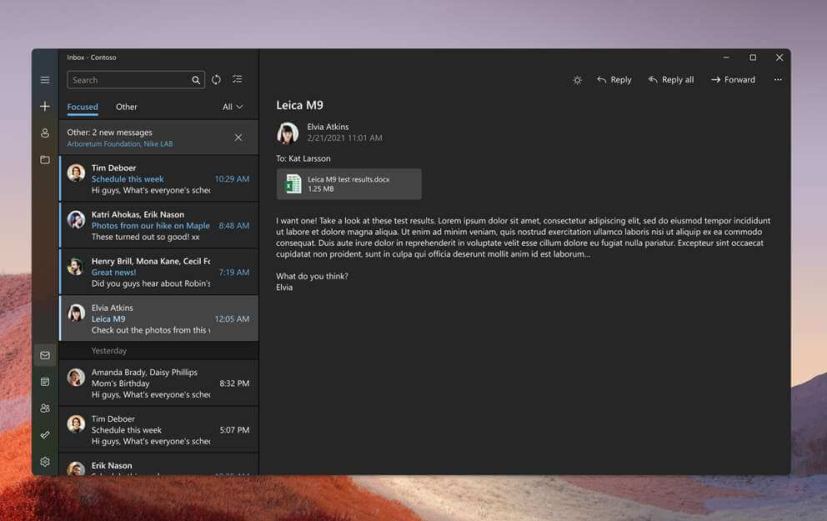
Task: Click inside the Search box
Action: click(128, 80)
